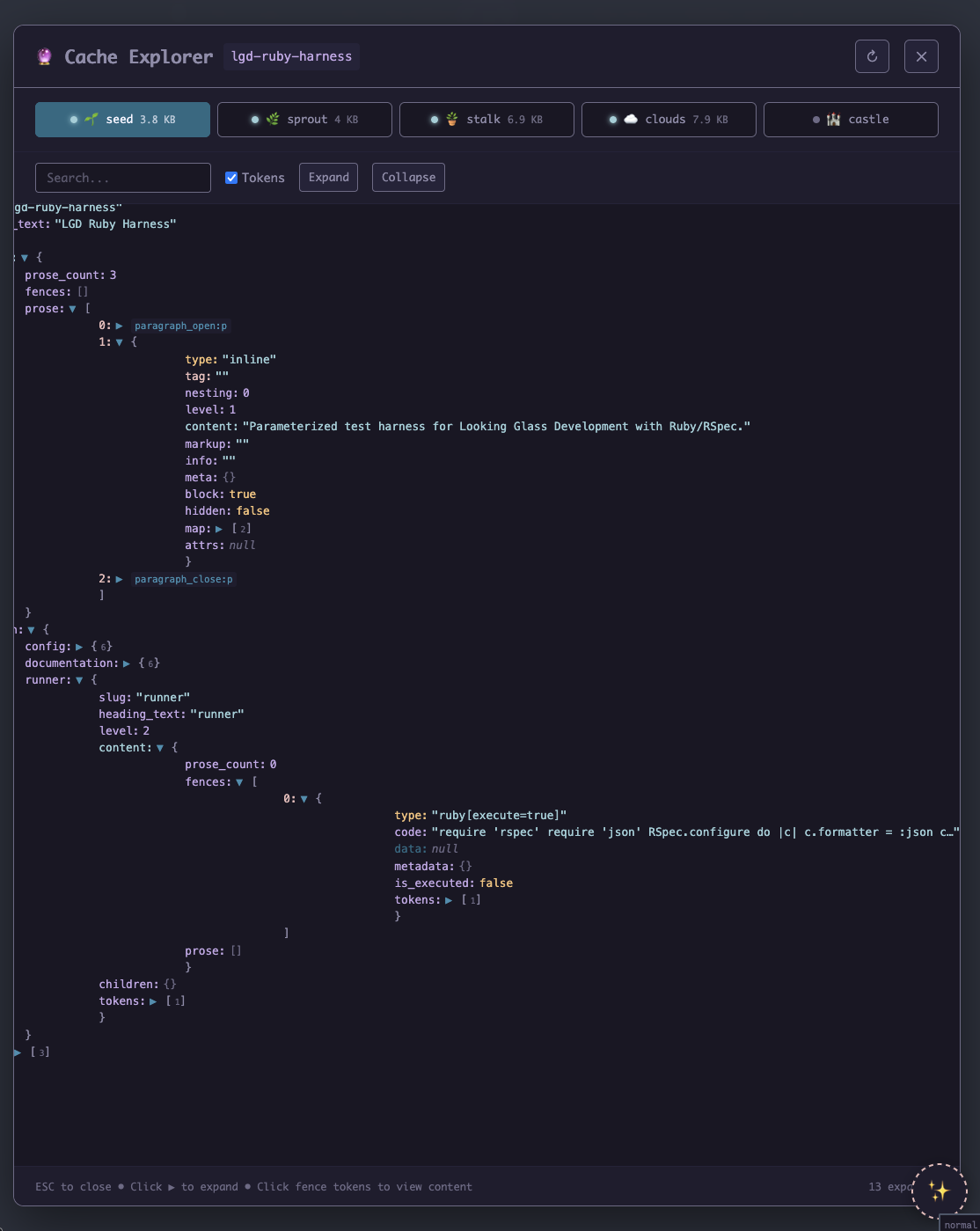Screen dimensions: 980x1231
Task: Toggle the Tokens checkbox
Action: [231, 178]
